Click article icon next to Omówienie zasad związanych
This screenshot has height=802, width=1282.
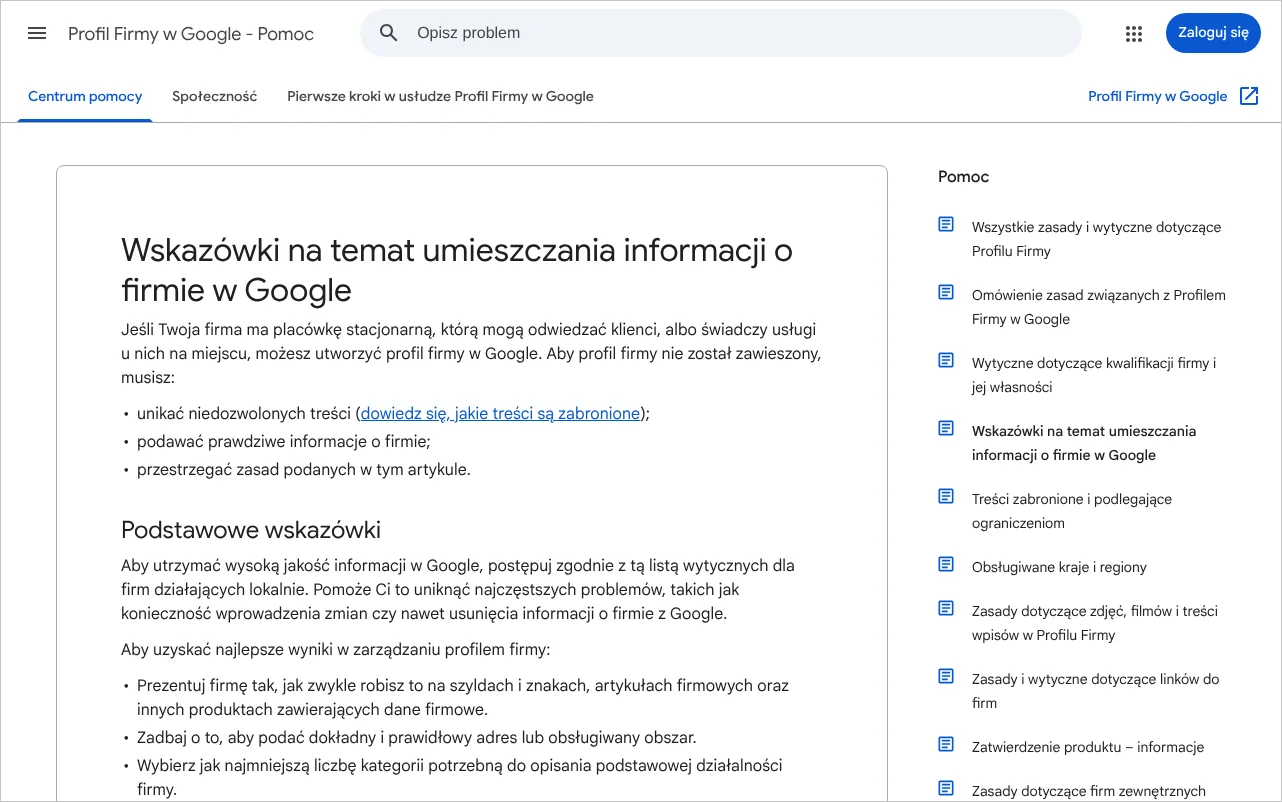(x=946, y=292)
